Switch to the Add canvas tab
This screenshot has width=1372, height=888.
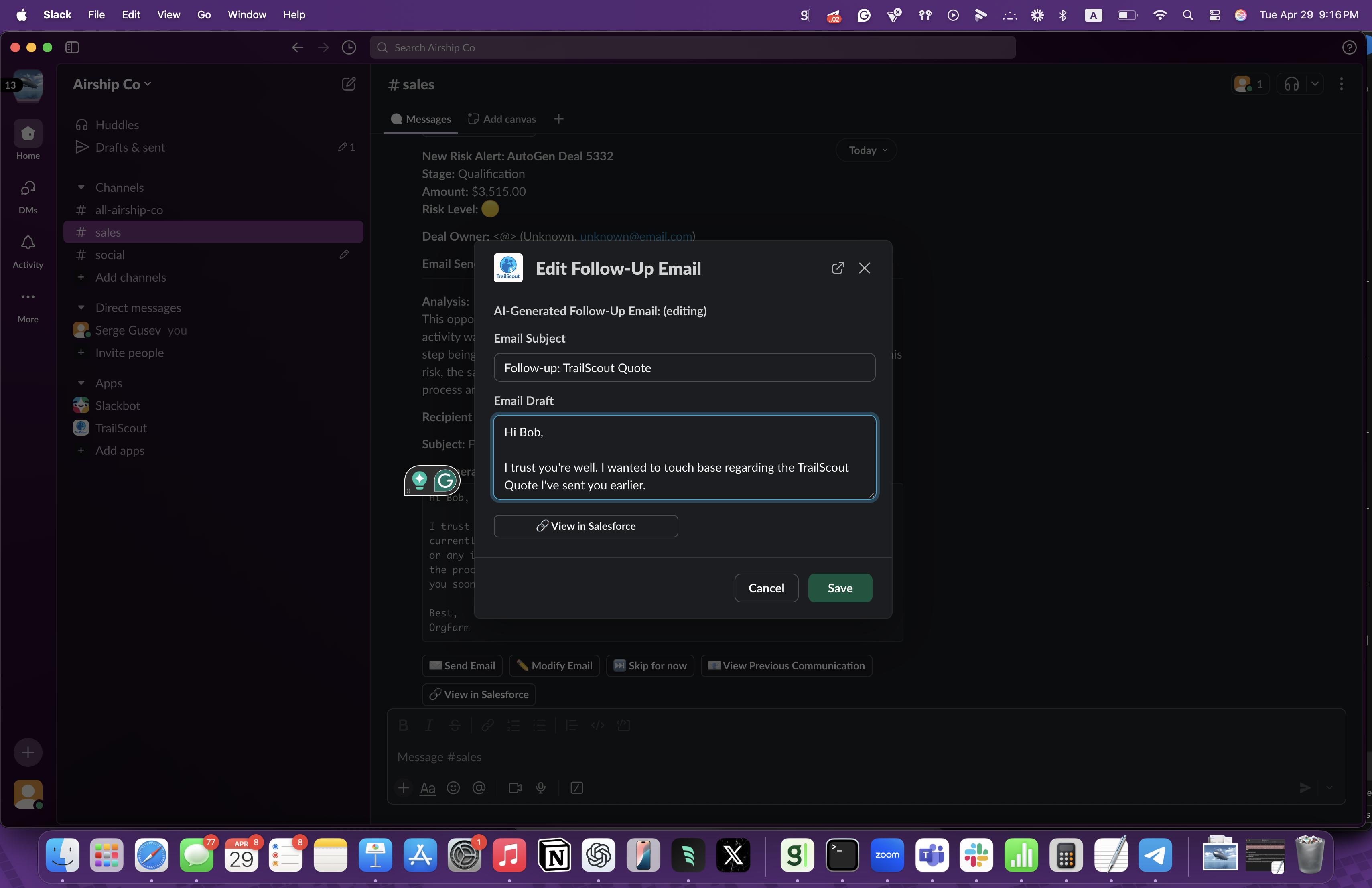[501, 119]
